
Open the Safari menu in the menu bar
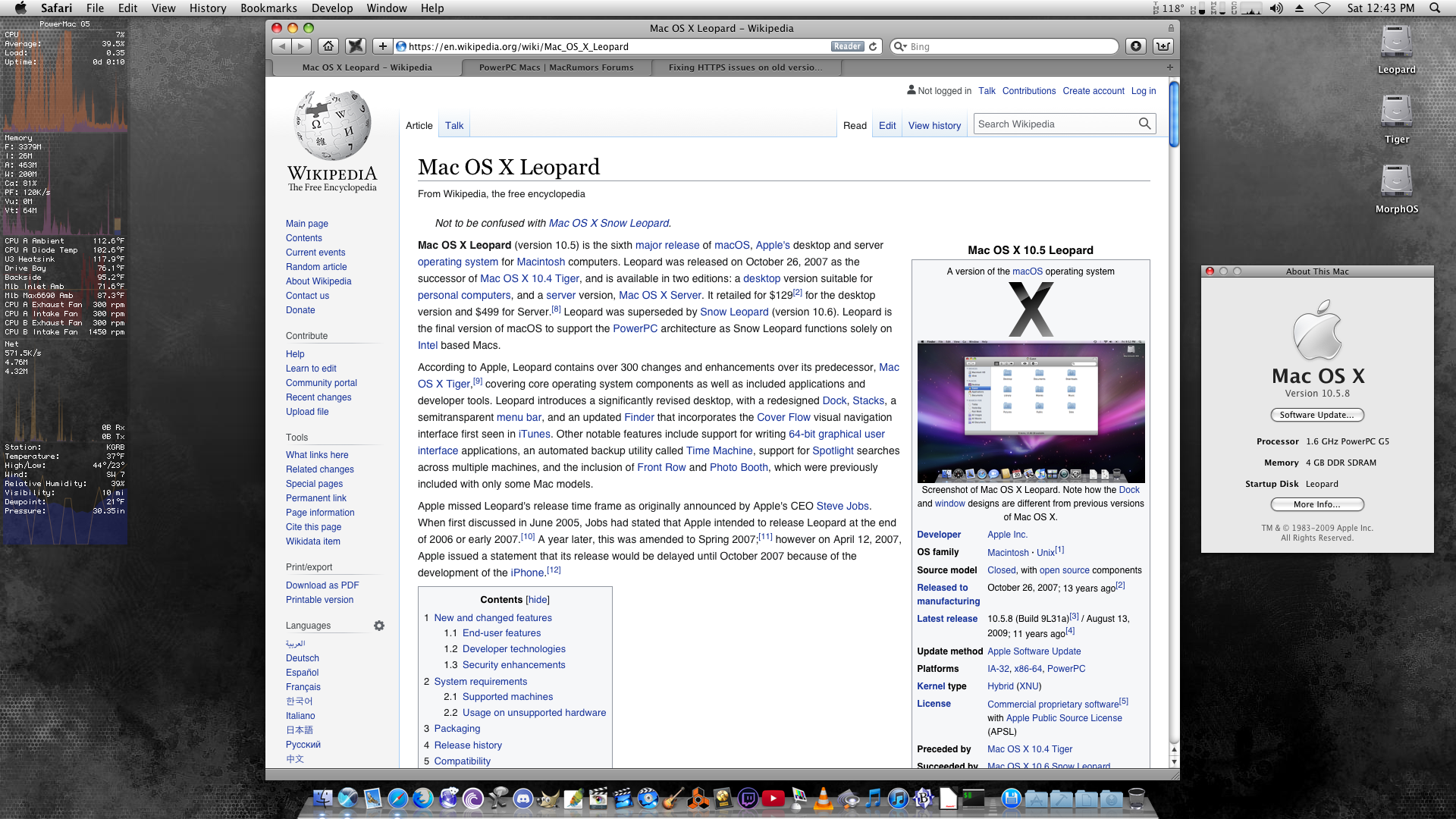click(56, 8)
